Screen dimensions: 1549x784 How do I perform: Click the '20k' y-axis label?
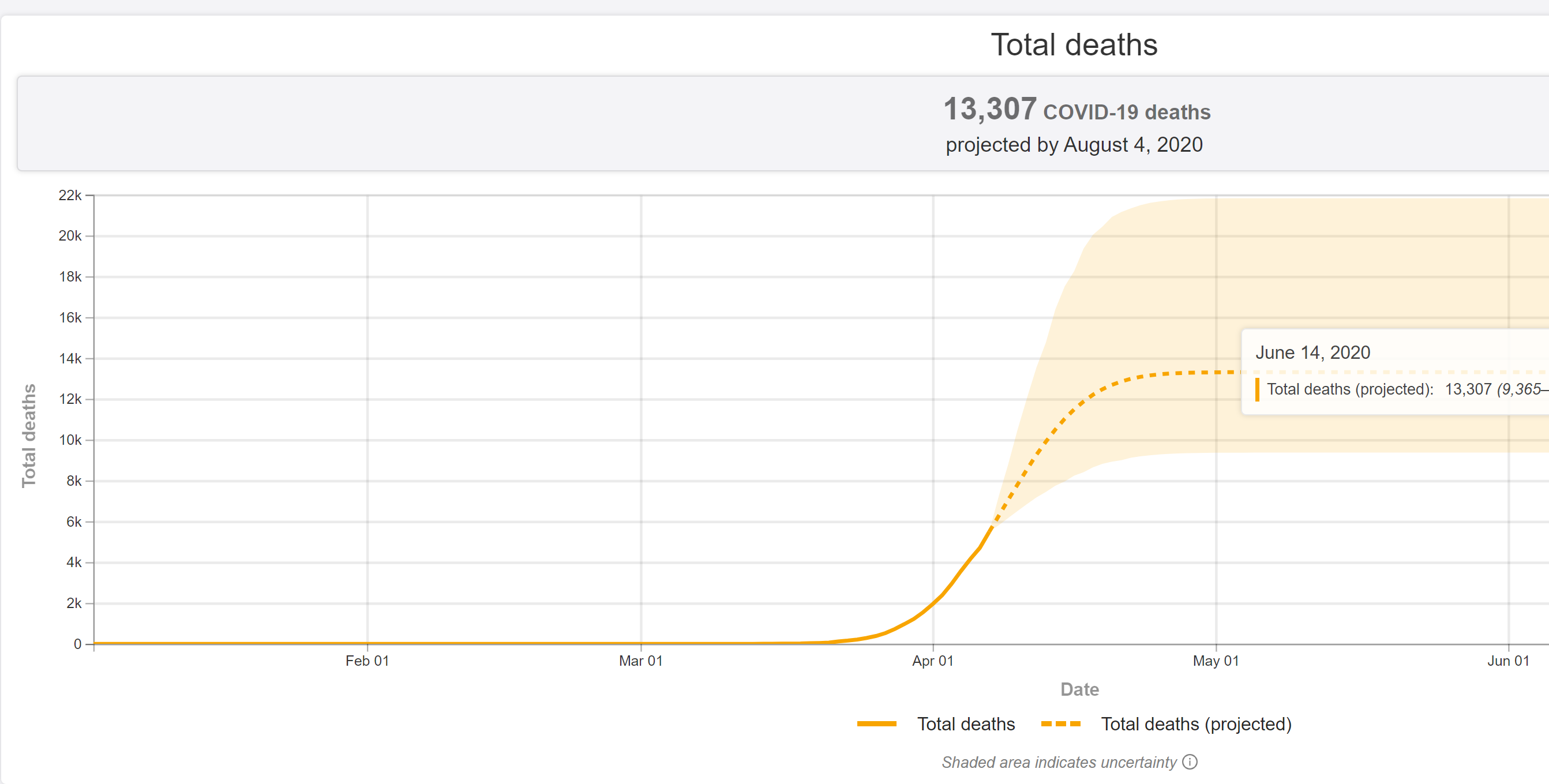point(70,237)
